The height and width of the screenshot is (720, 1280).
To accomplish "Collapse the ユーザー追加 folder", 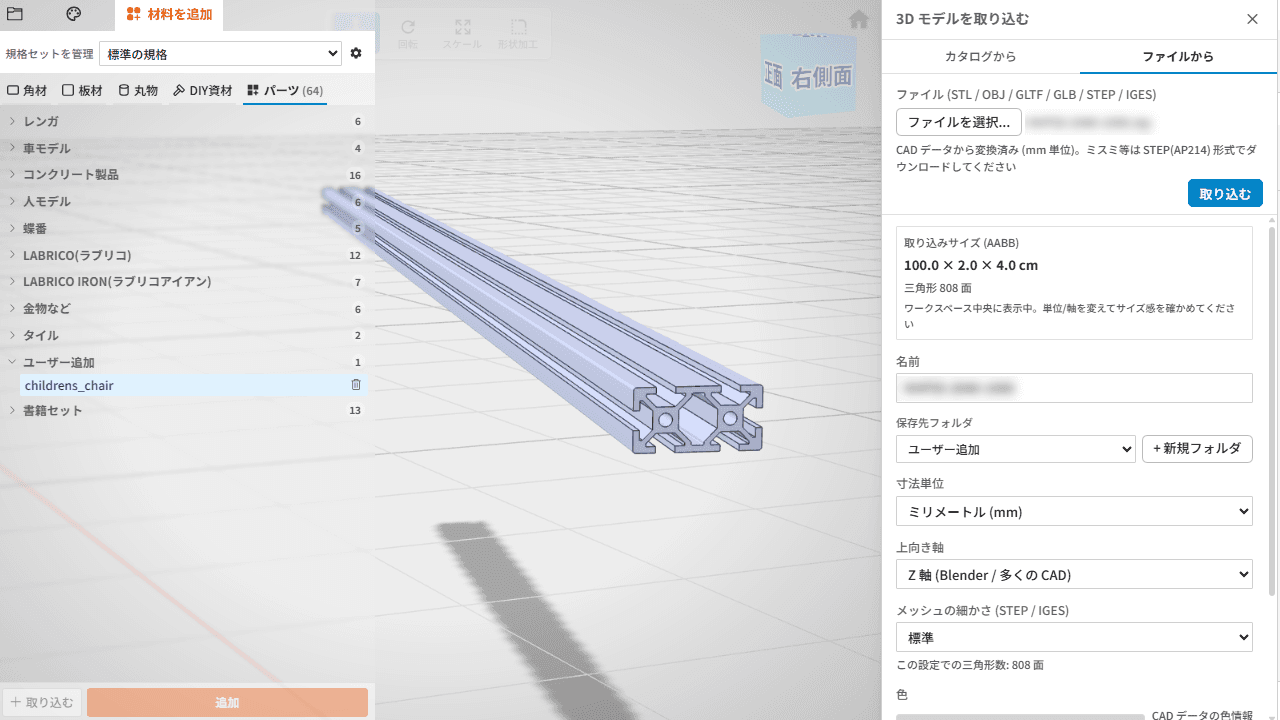I will (x=186, y=362).
